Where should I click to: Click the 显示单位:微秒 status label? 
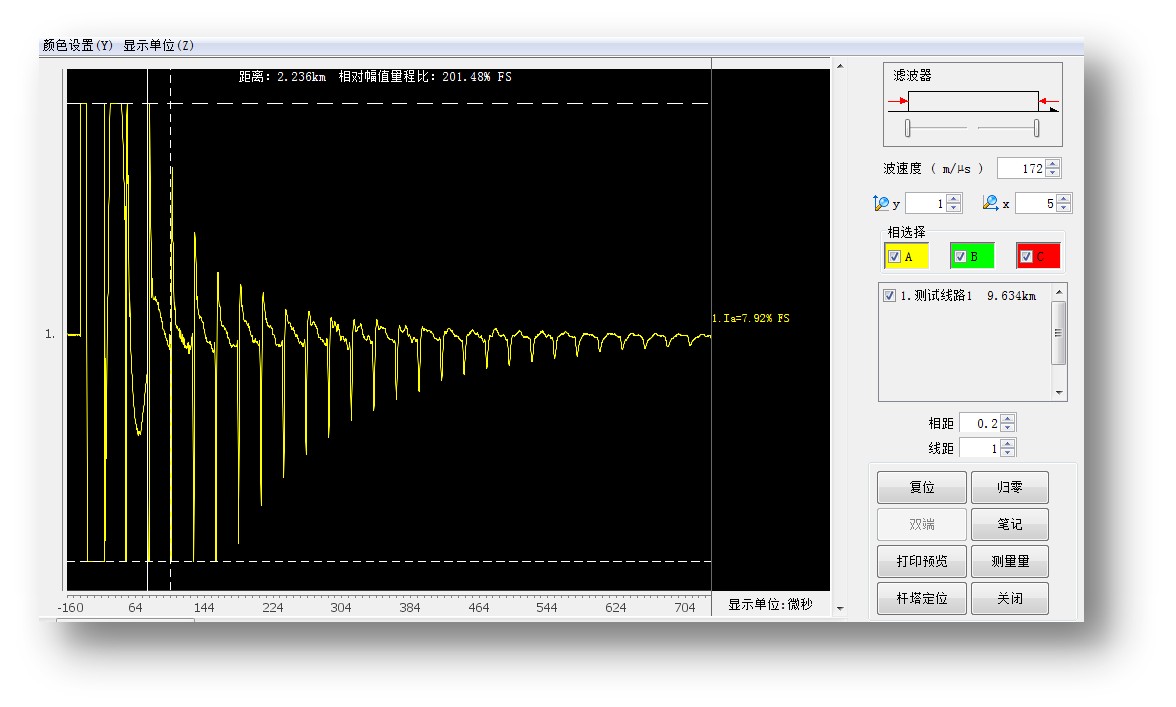[770, 604]
